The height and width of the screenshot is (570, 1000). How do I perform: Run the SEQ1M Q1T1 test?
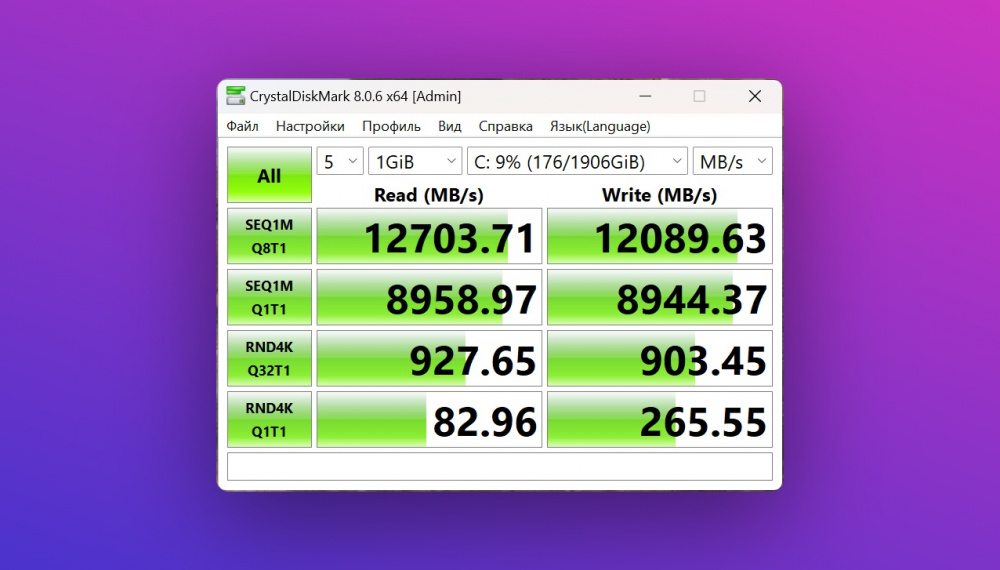269,297
